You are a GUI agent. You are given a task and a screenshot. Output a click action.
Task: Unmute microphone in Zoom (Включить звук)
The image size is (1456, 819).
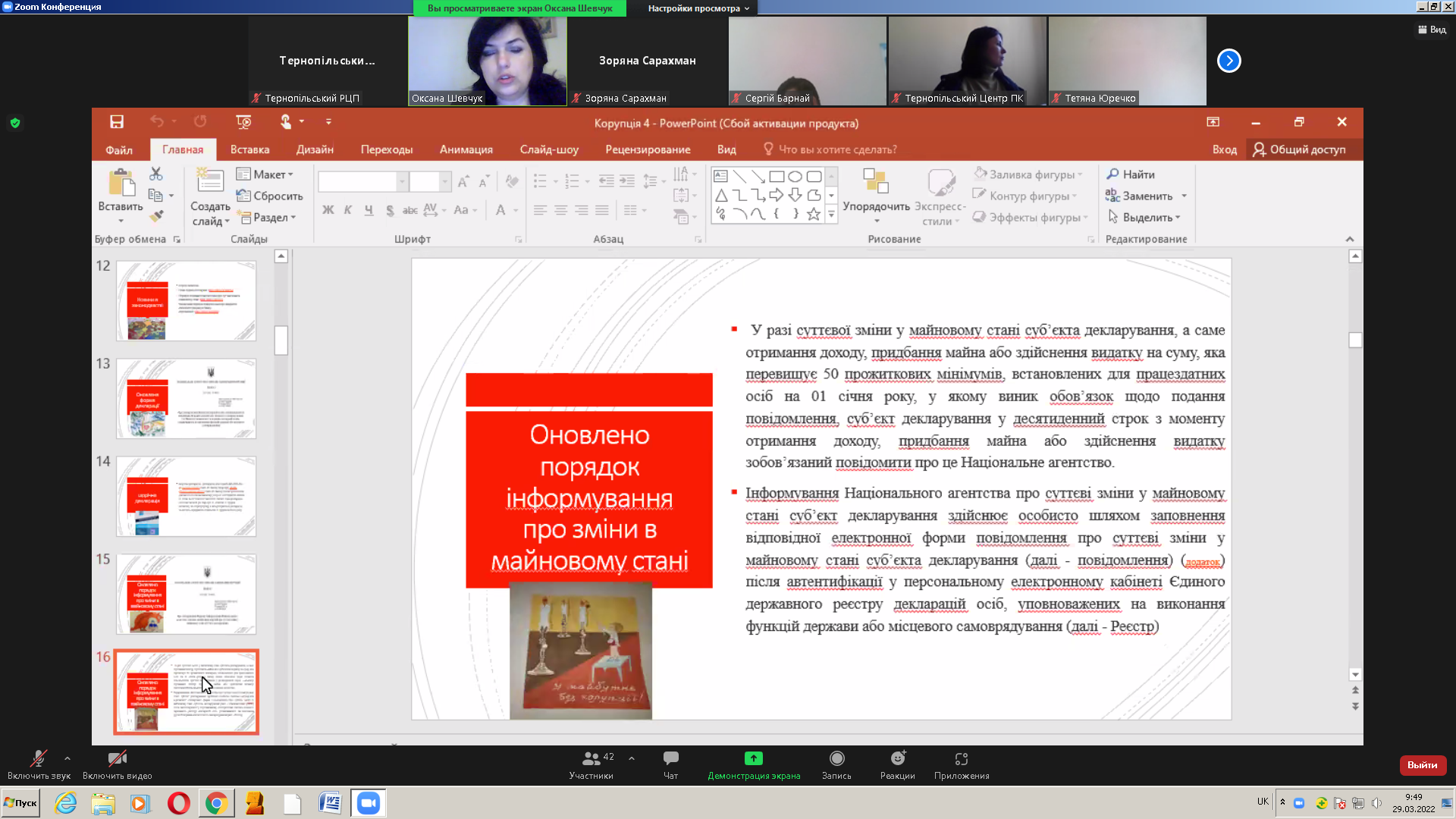tap(39, 764)
